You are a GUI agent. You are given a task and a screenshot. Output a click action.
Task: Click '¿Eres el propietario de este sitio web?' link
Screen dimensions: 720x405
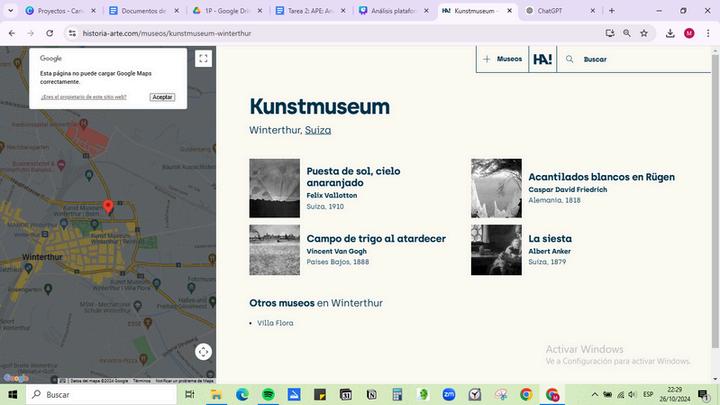coord(84,97)
